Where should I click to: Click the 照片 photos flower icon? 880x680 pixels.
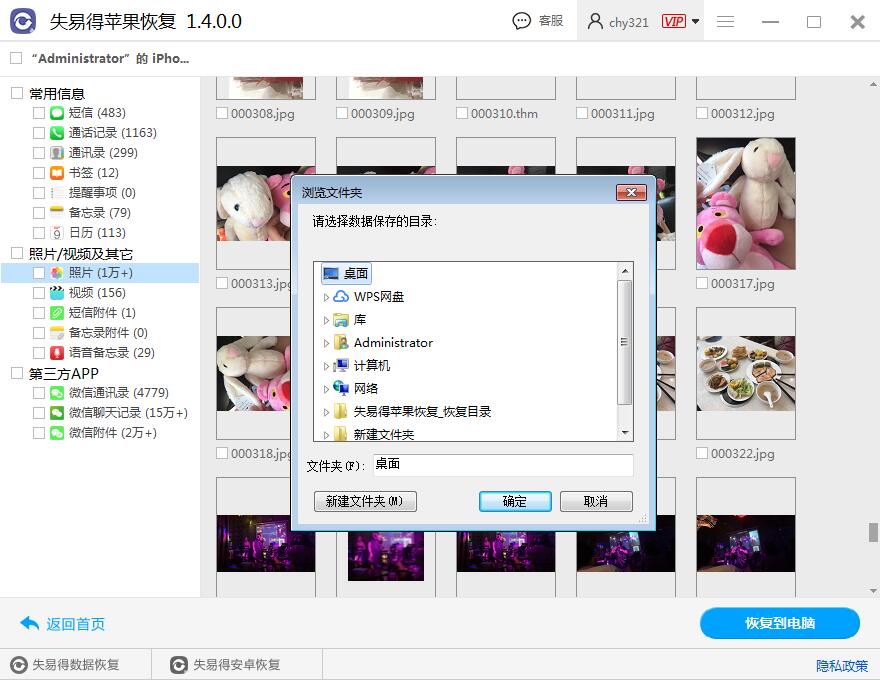pyautogui.click(x=57, y=273)
